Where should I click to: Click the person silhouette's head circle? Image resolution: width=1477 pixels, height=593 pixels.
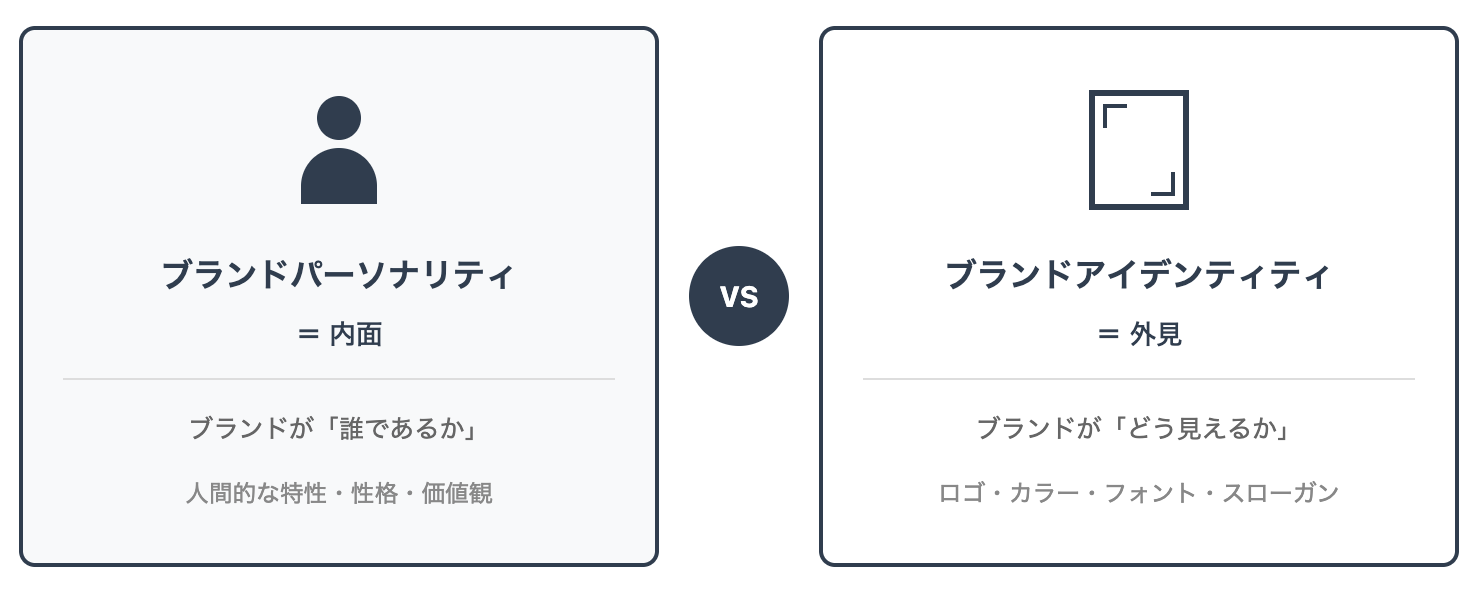[339, 118]
